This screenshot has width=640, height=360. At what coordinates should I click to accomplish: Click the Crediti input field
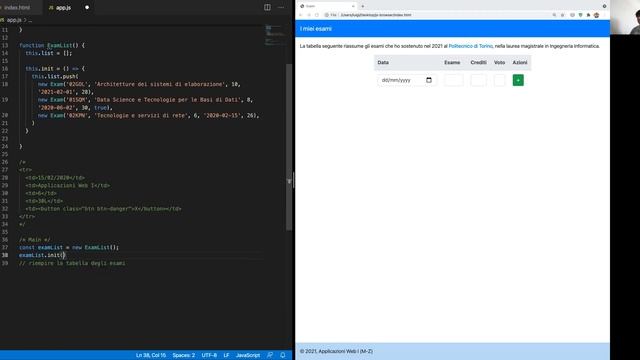click(x=478, y=80)
